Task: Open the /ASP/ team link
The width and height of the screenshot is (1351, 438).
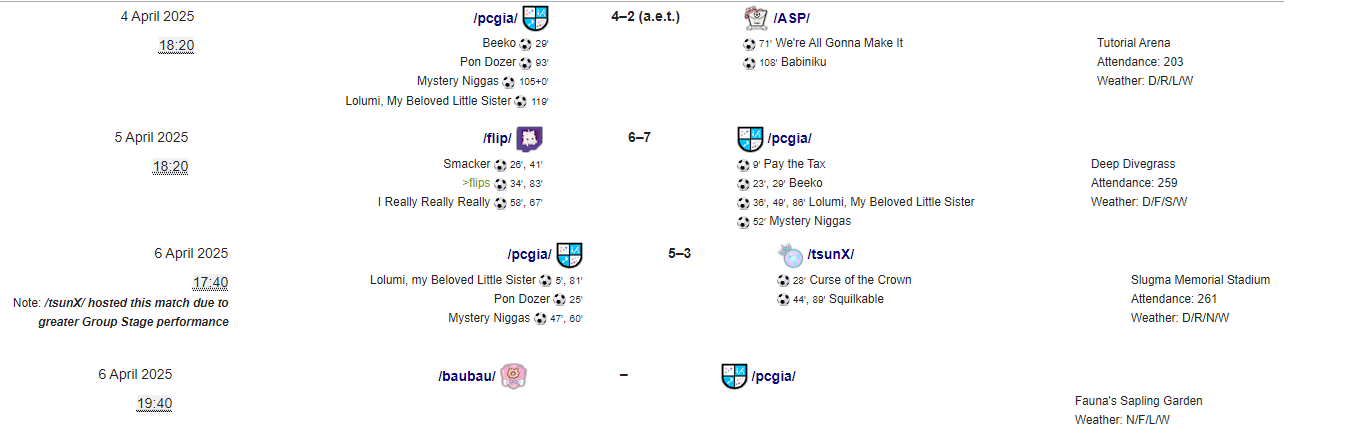Action: (x=793, y=18)
